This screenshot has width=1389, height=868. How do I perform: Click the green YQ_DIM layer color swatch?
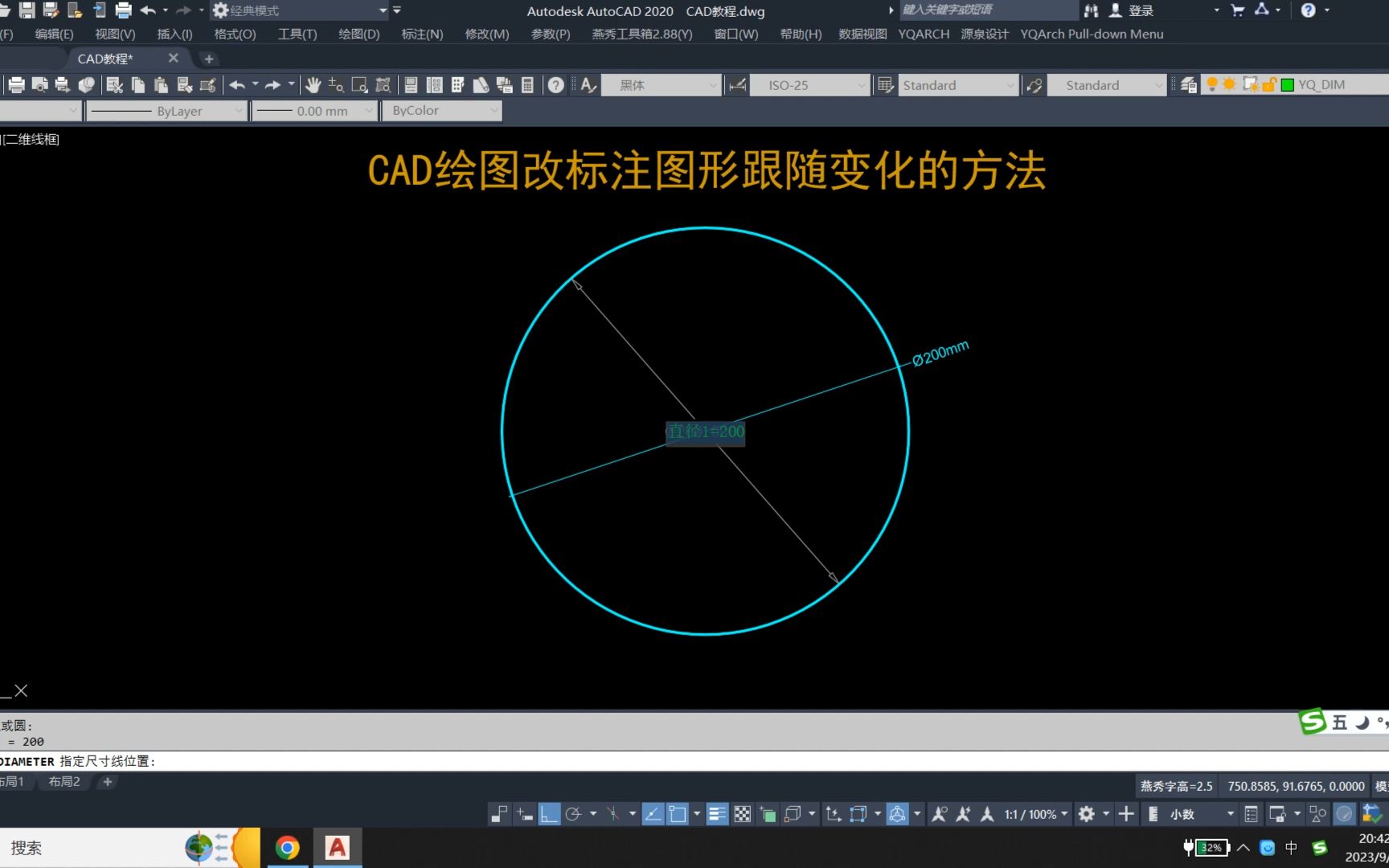1287,84
